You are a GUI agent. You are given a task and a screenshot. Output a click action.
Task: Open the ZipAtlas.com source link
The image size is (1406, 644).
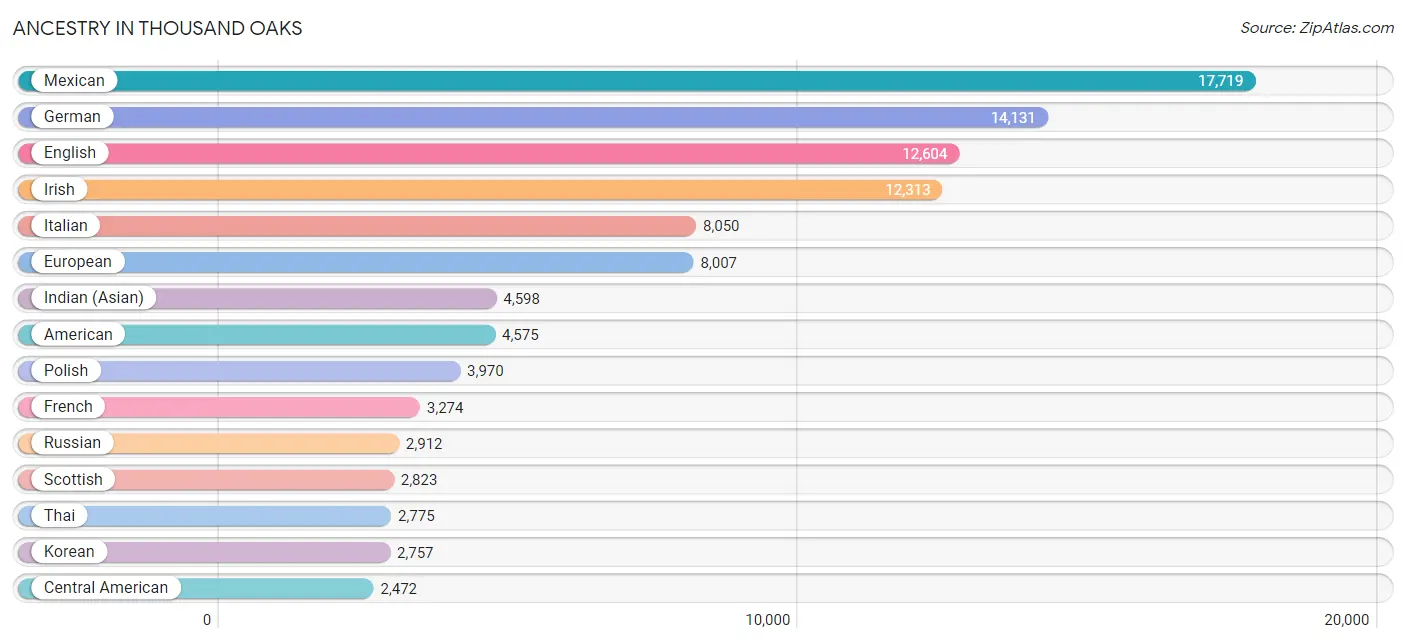coord(1317,28)
